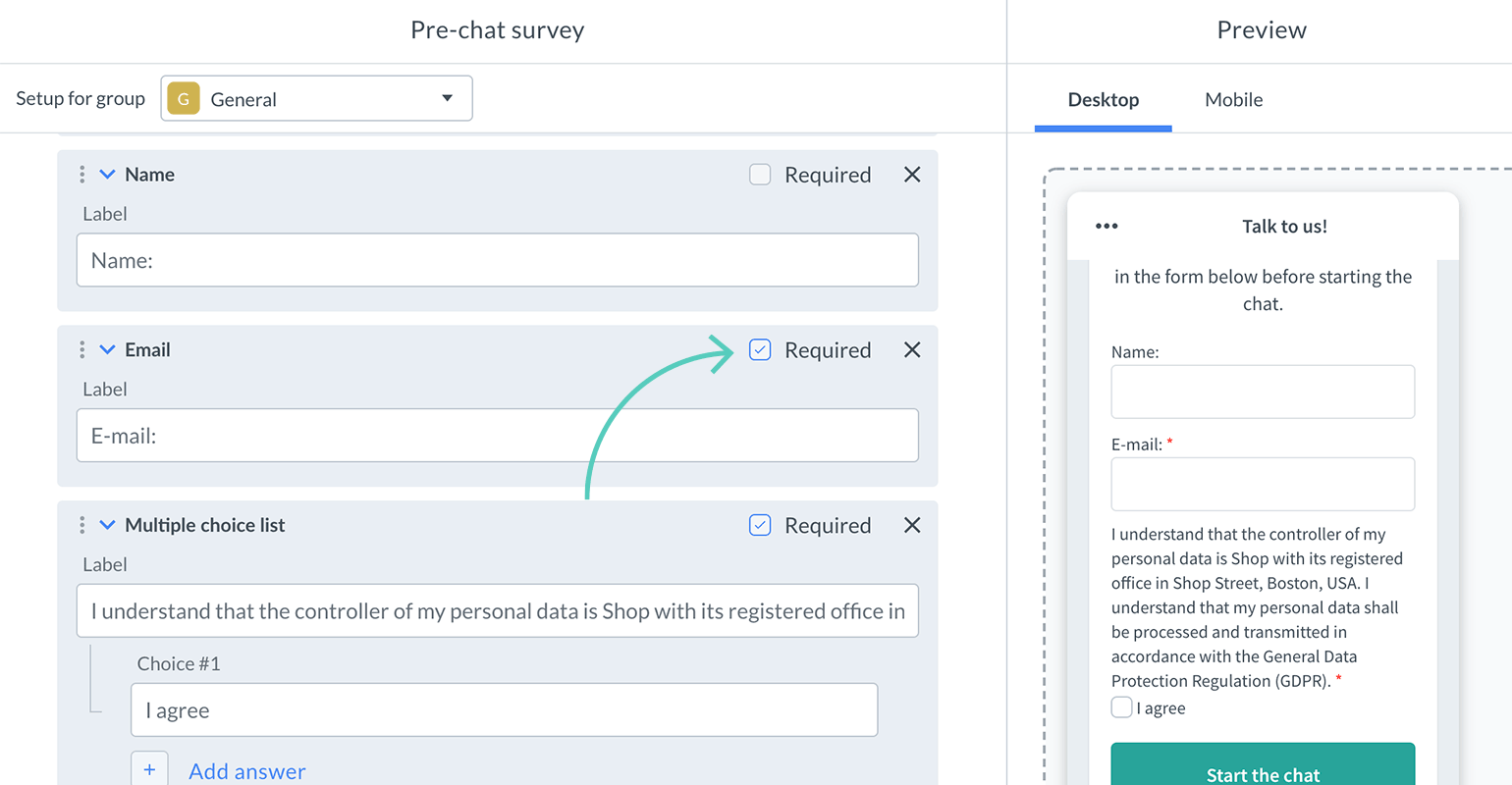Click the Multiple choice list title

[x=205, y=526]
